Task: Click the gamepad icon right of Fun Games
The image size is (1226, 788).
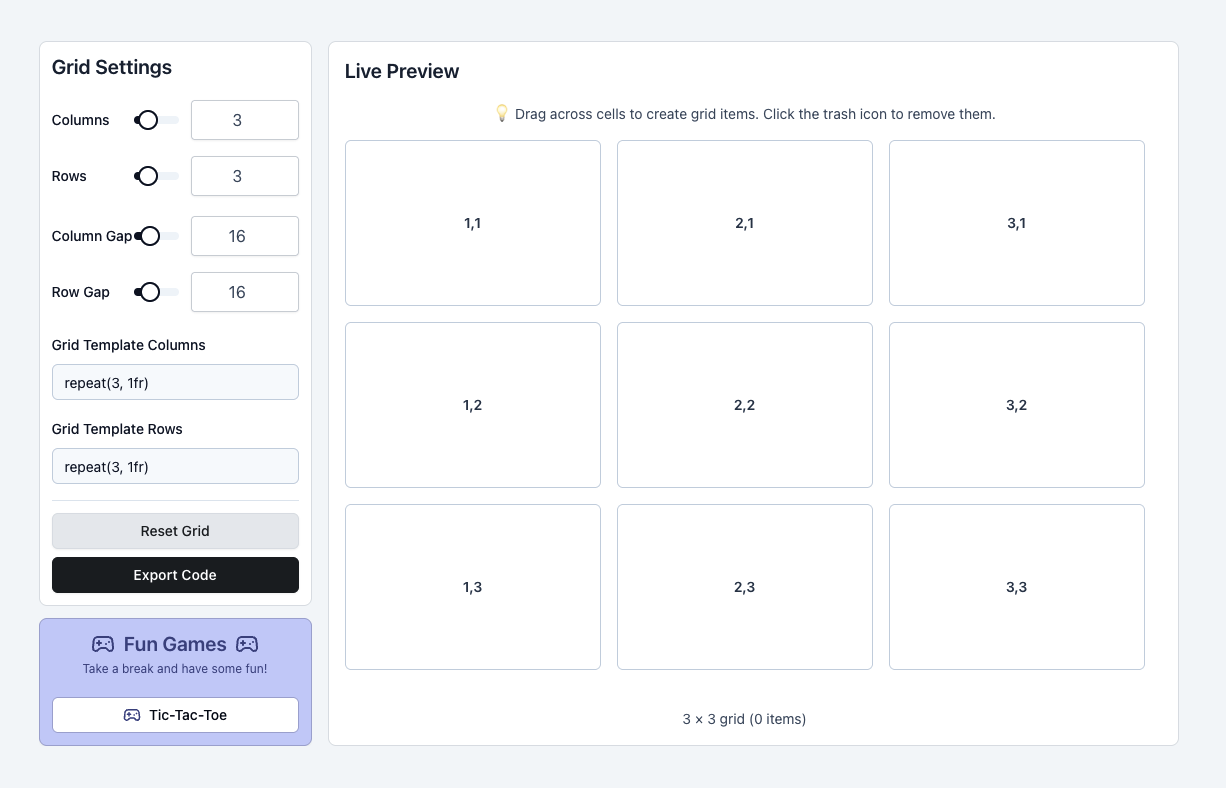Action: (247, 644)
